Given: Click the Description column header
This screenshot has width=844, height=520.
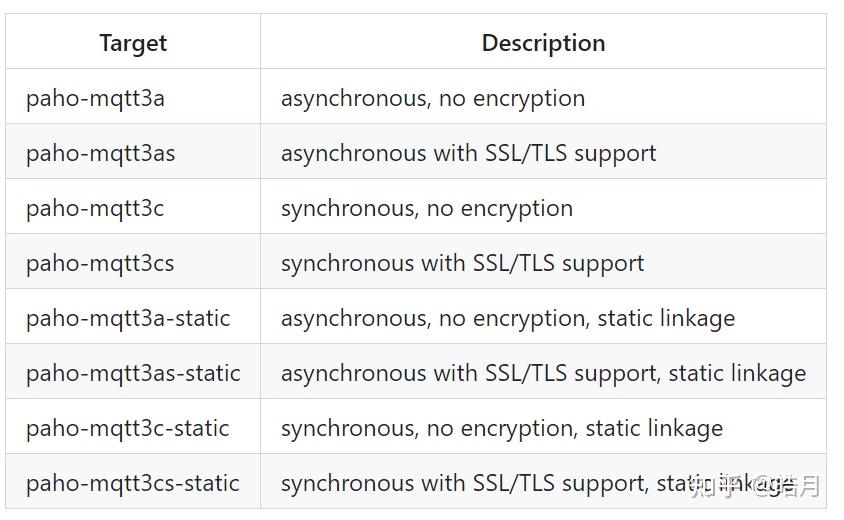Looking at the screenshot, I should pyautogui.click(x=543, y=44).
